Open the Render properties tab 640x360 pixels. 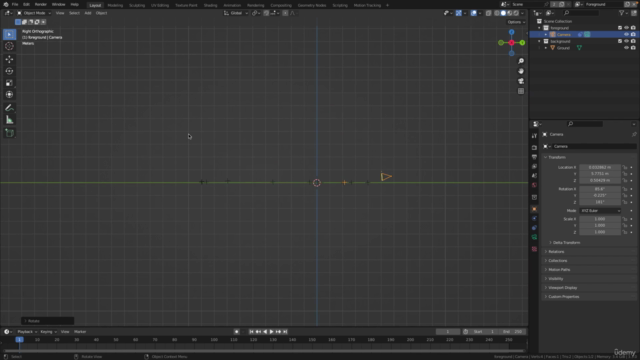click(x=534, y=147)
